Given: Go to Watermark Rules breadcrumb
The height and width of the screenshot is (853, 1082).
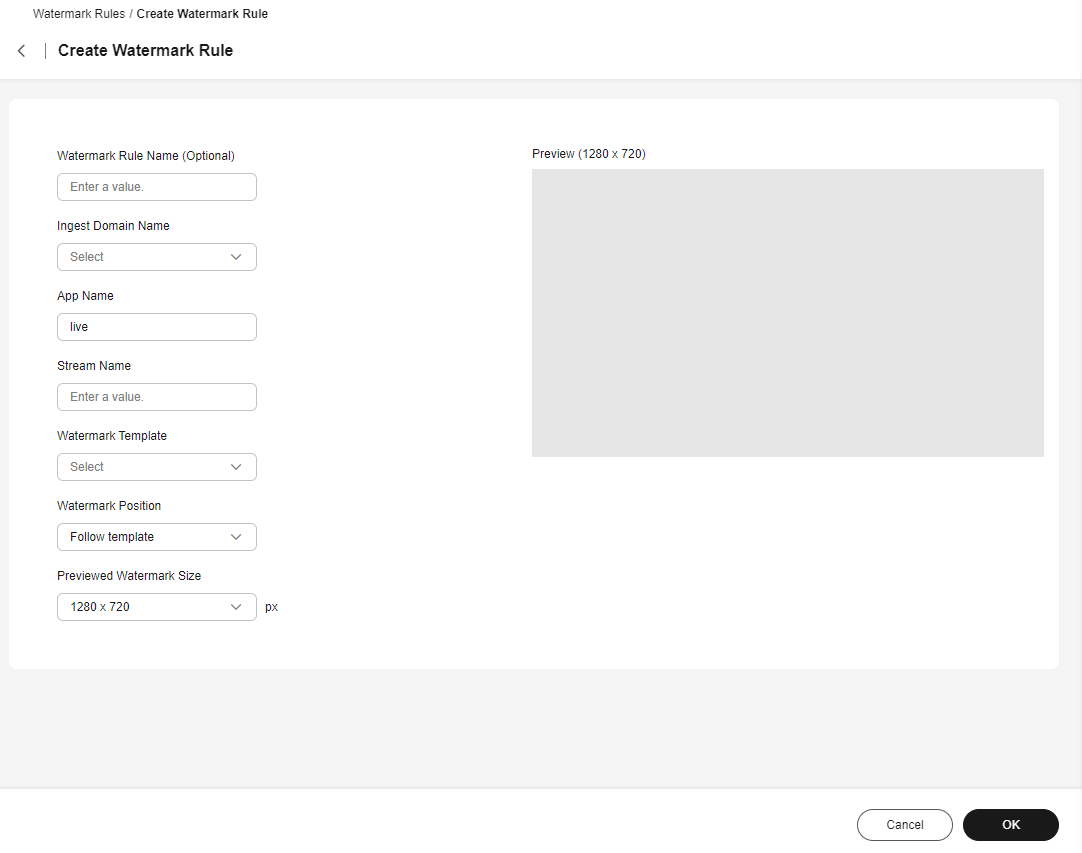Looking at the screenshot, I should click(x=79, y=14).
